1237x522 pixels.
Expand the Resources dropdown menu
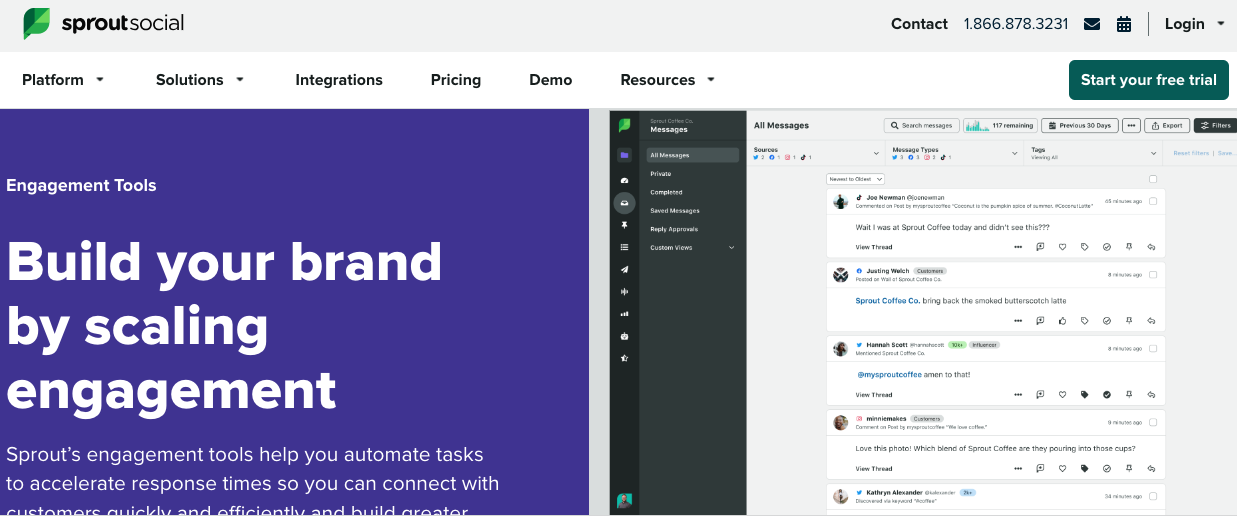point(668,80)
